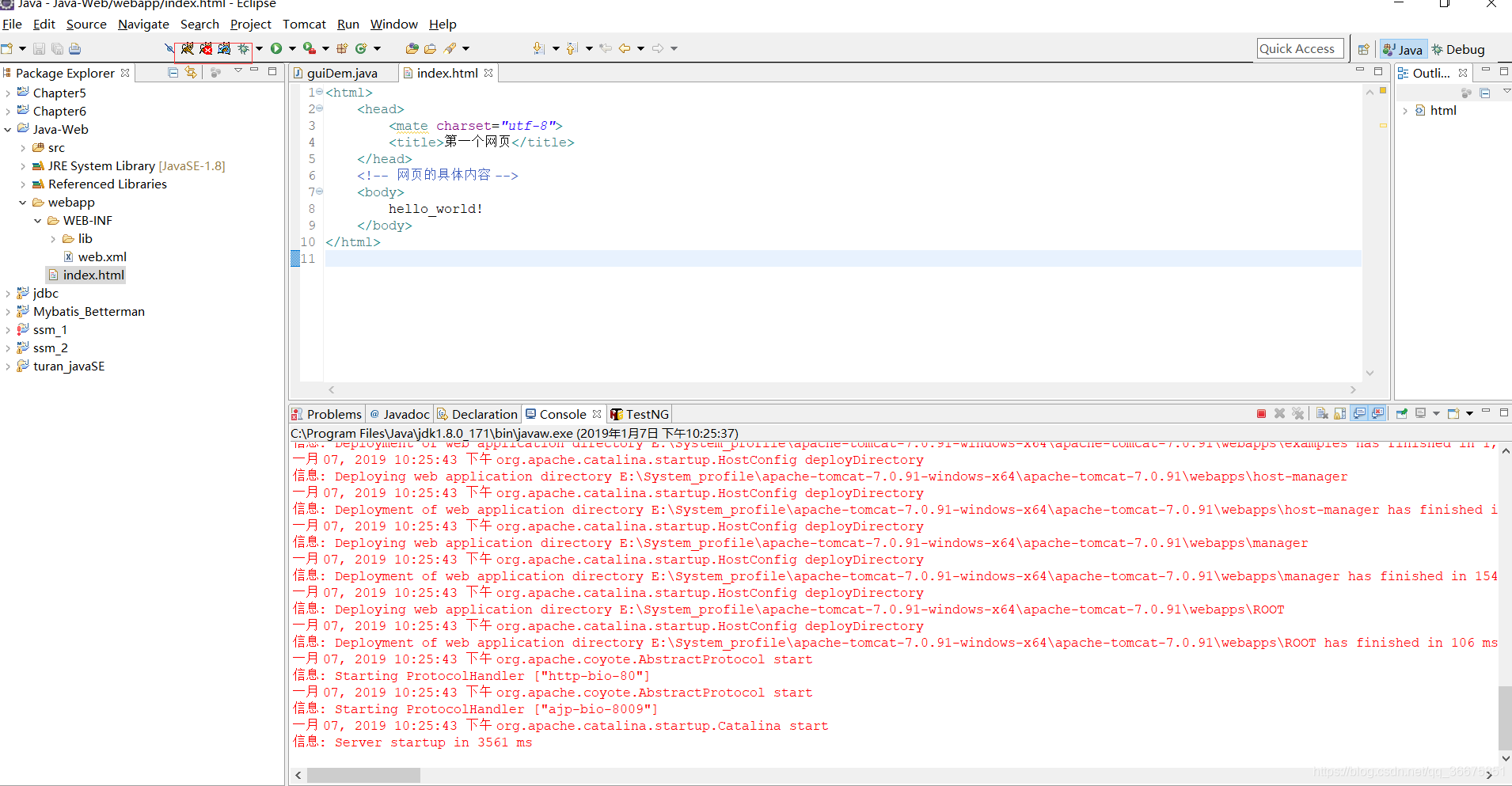This screenshot has width=1512, height=786.
Task: Maximize the Console view panel
Action: click(1504, 412)
